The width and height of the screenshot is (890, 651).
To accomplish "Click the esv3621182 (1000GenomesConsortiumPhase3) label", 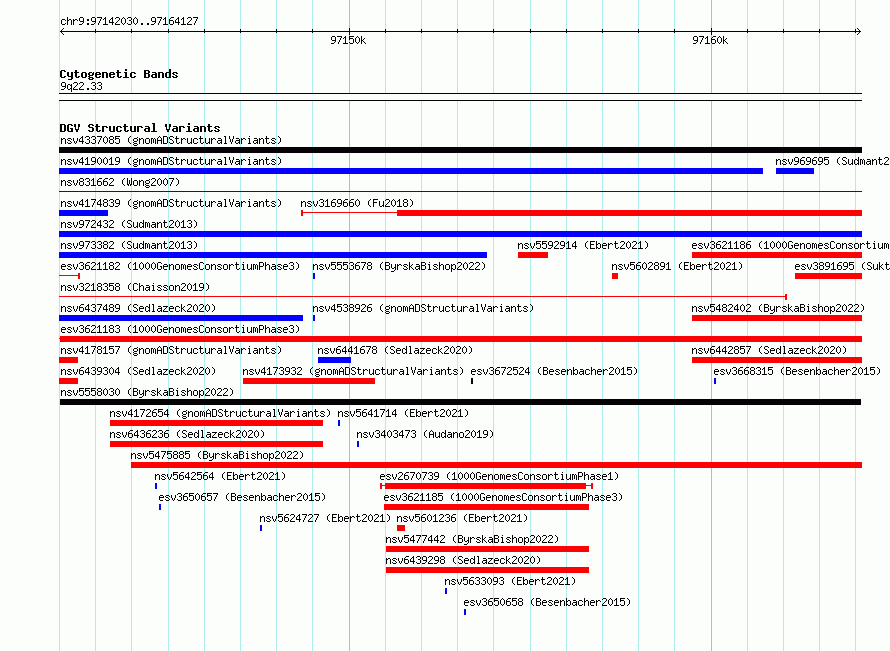I will 180,266.
